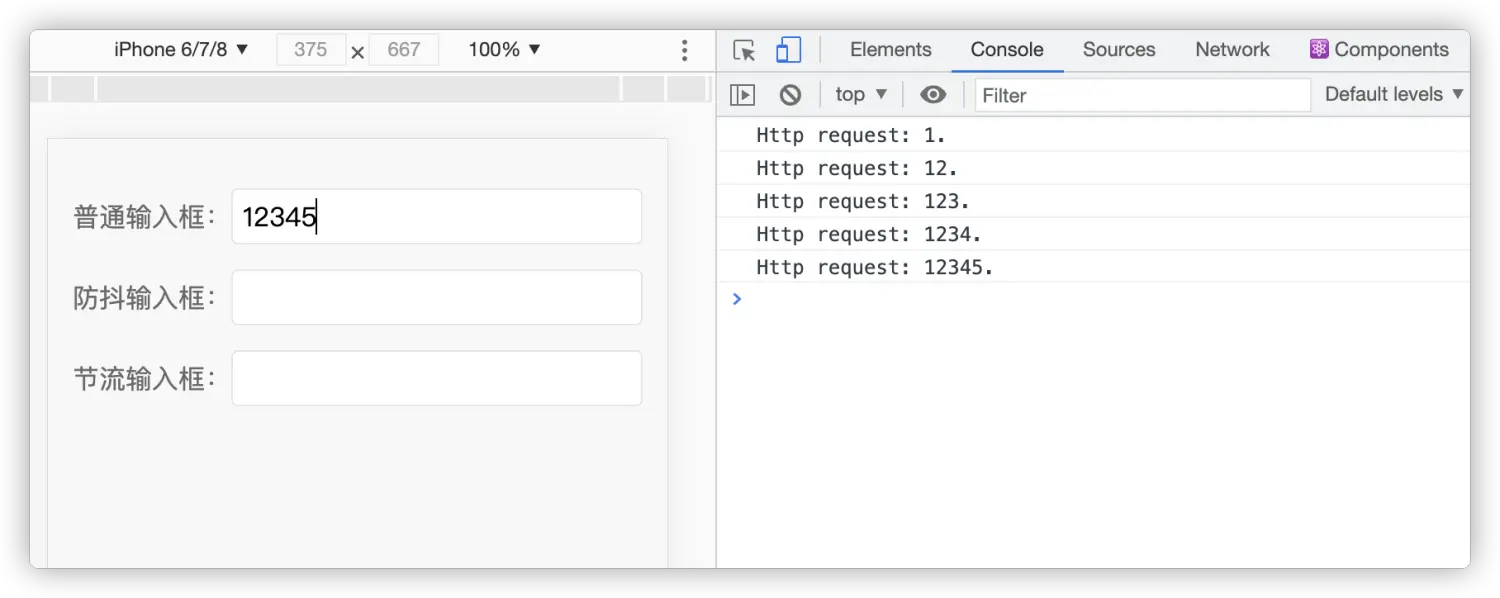Expand the top JavaScript context selector

[861, 95]
